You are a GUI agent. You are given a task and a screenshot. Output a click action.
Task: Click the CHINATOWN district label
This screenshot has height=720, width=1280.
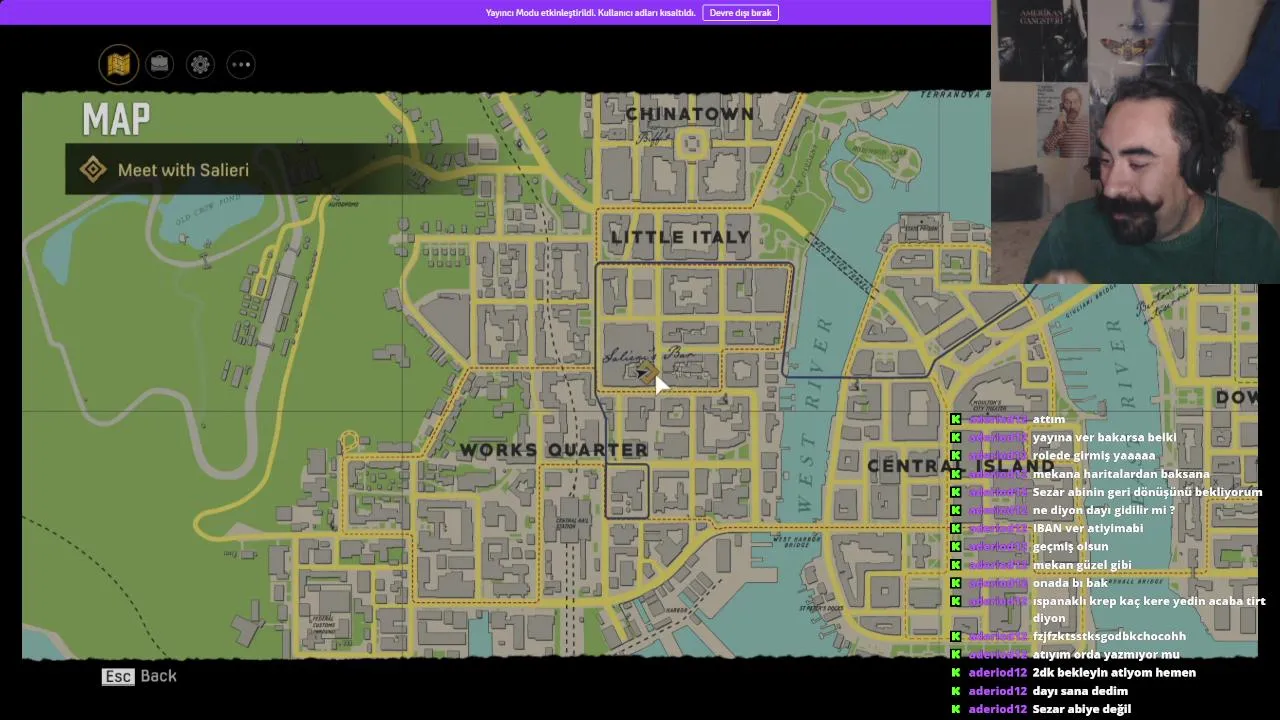point(690,114)
